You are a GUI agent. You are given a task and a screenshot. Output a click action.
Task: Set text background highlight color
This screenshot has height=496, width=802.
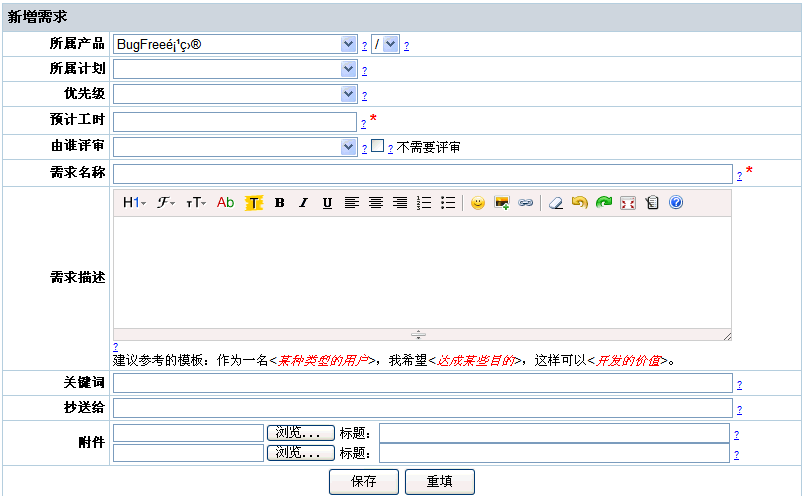tap(254, 202)
